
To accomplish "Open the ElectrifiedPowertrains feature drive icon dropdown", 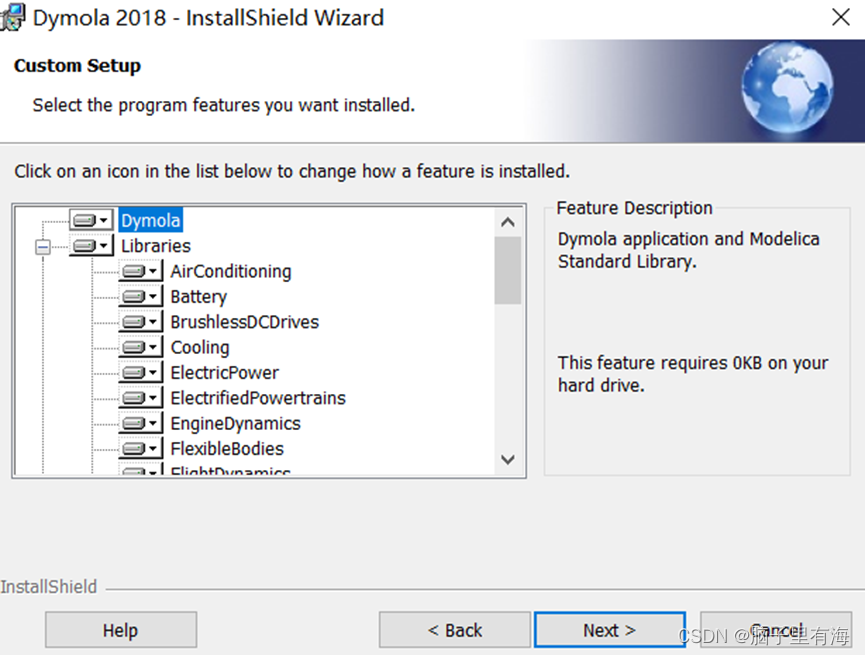I will point(141,398).
